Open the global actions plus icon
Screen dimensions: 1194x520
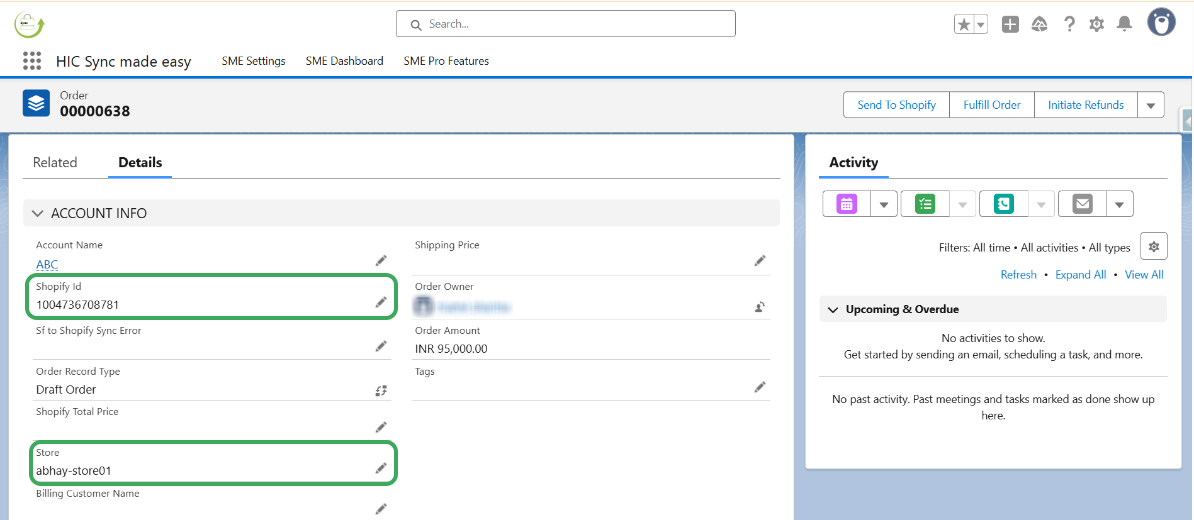click(x=1011, y=25)
